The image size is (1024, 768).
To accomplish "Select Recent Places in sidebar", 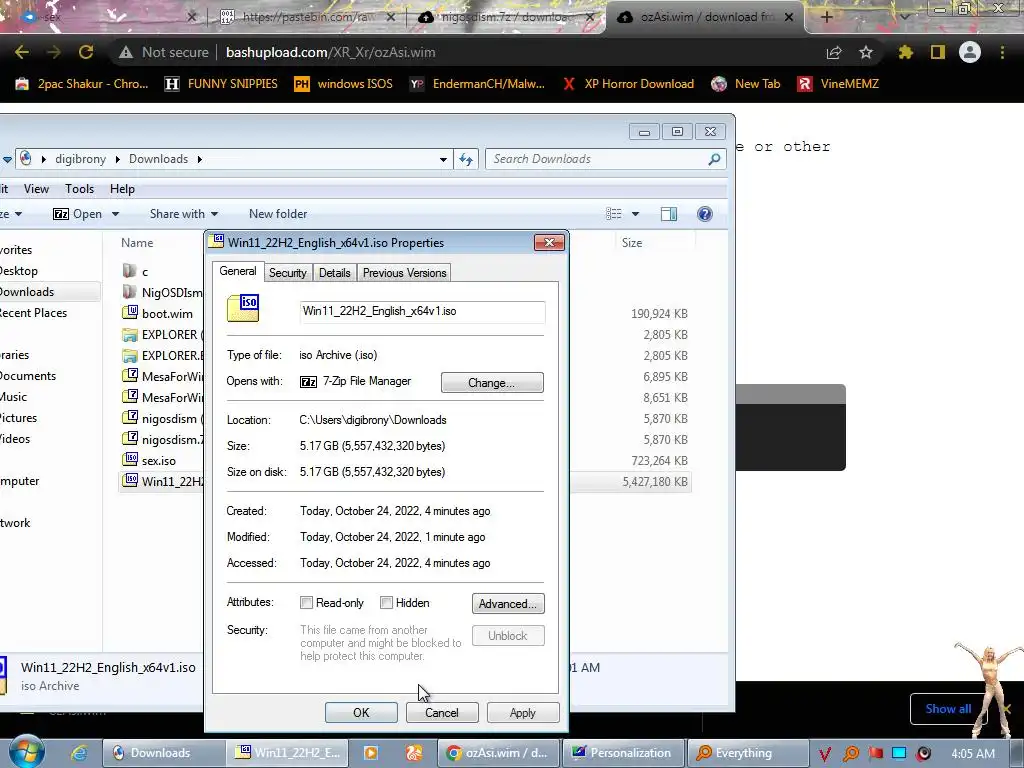I will coord(33,313).
